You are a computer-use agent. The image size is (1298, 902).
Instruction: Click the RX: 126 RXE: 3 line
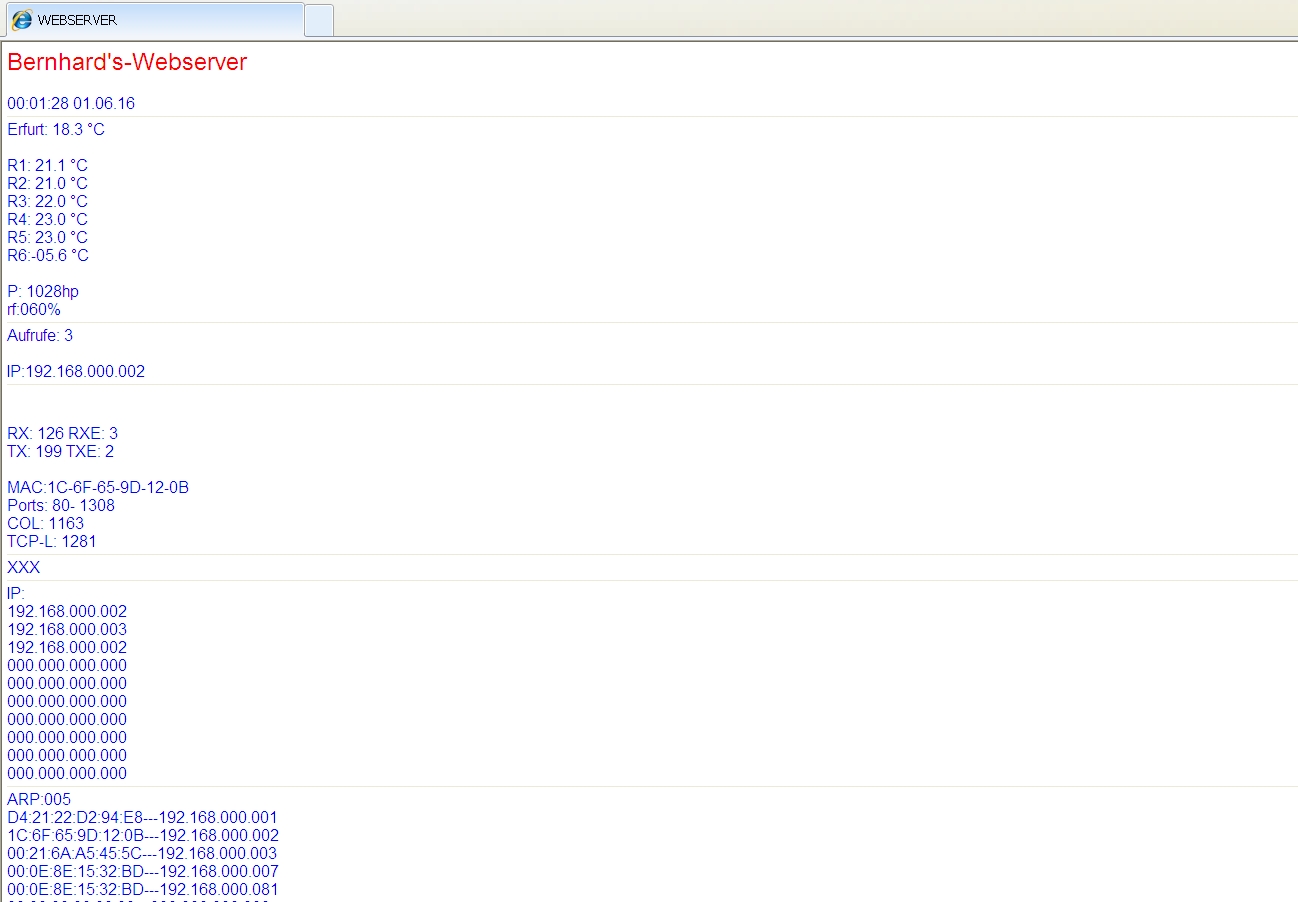[x=62, y=433]
